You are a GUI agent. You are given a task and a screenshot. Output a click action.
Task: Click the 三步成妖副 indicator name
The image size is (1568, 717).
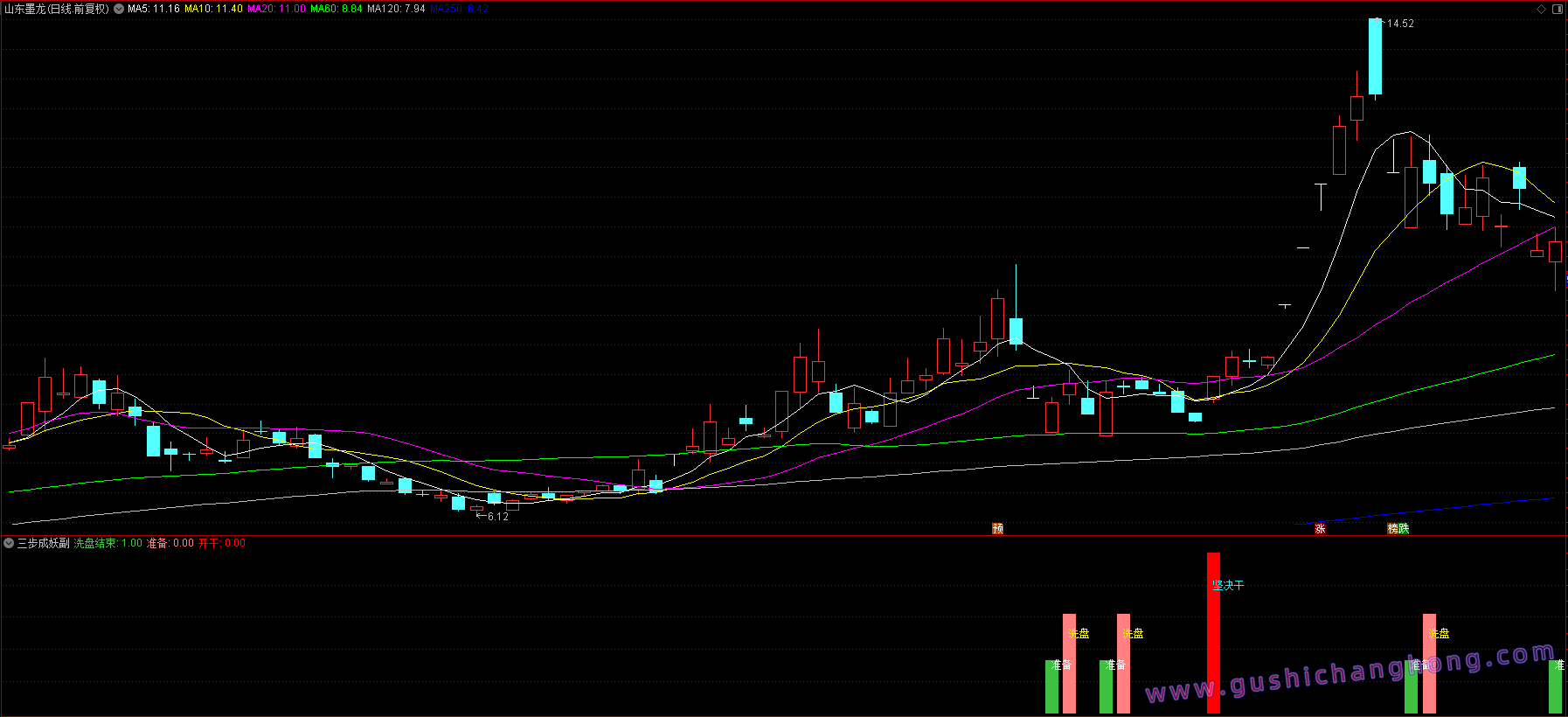[43, 543]
